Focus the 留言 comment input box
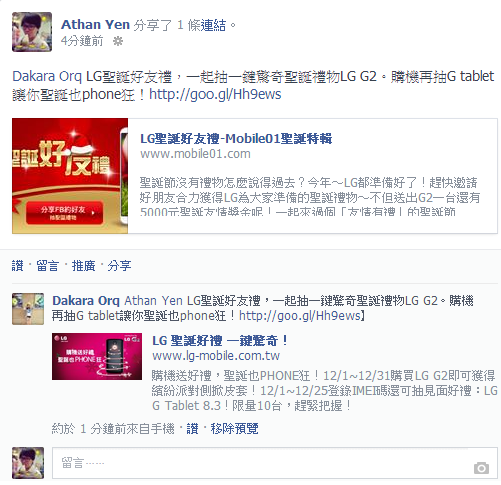Screen dimensions: 501x485 tap(275, 463)
